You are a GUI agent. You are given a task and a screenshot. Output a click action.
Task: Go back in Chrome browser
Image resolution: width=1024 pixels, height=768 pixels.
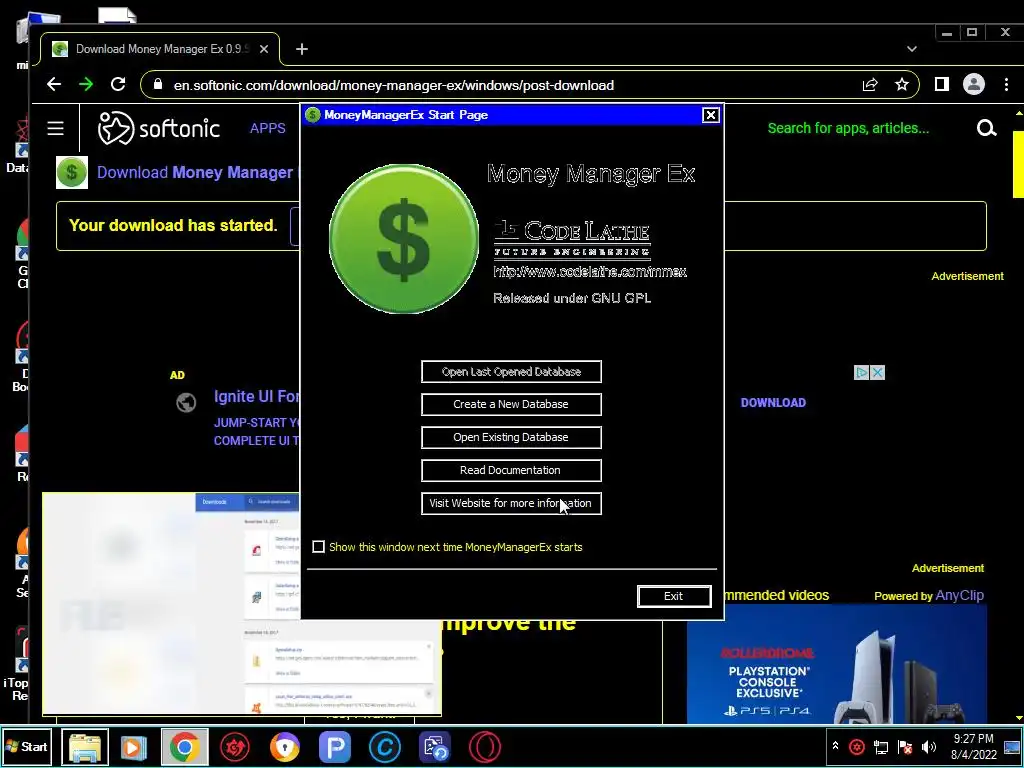[54, 84]
